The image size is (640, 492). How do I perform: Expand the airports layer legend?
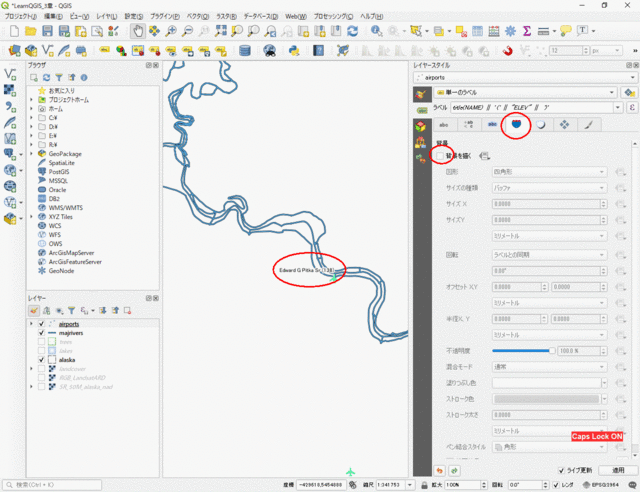point(31,324)
